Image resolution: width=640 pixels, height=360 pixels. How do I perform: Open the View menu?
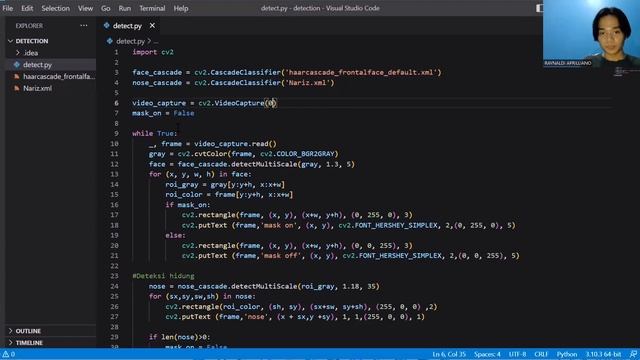point(85,8)
